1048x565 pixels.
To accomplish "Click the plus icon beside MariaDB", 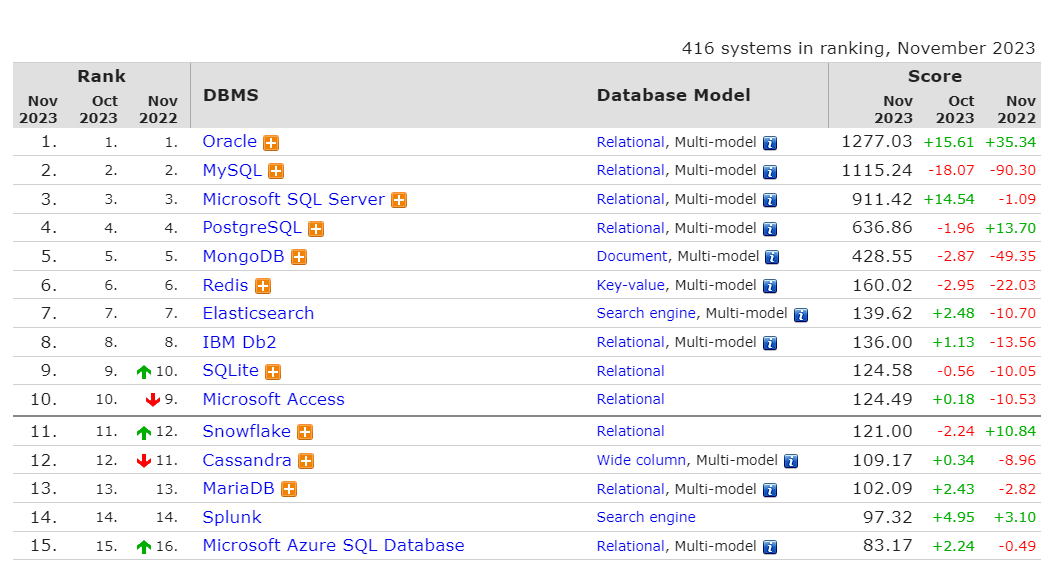I will click(289, 490).
